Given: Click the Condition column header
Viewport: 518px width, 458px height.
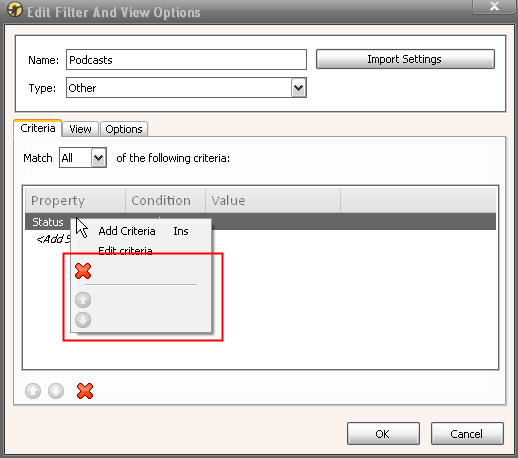Looking at the screenshot, I should 165,200.
